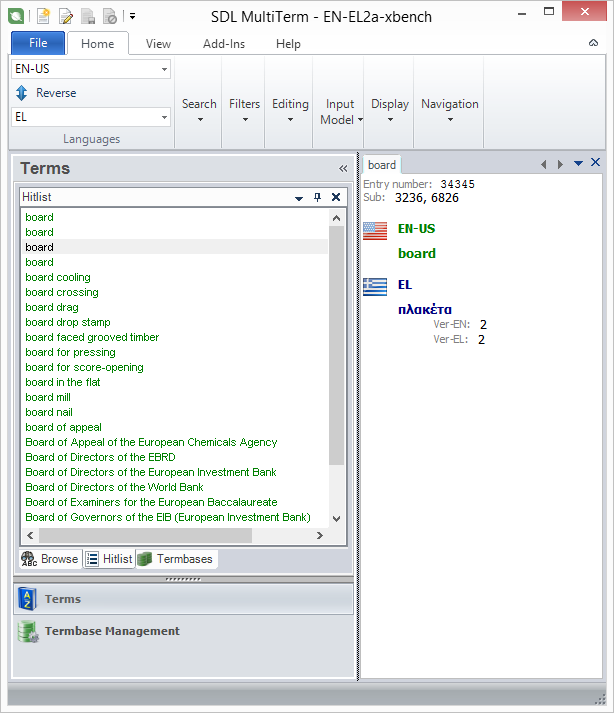Click the Reverse languages arrows icon
614x713 pixels.
21,93
